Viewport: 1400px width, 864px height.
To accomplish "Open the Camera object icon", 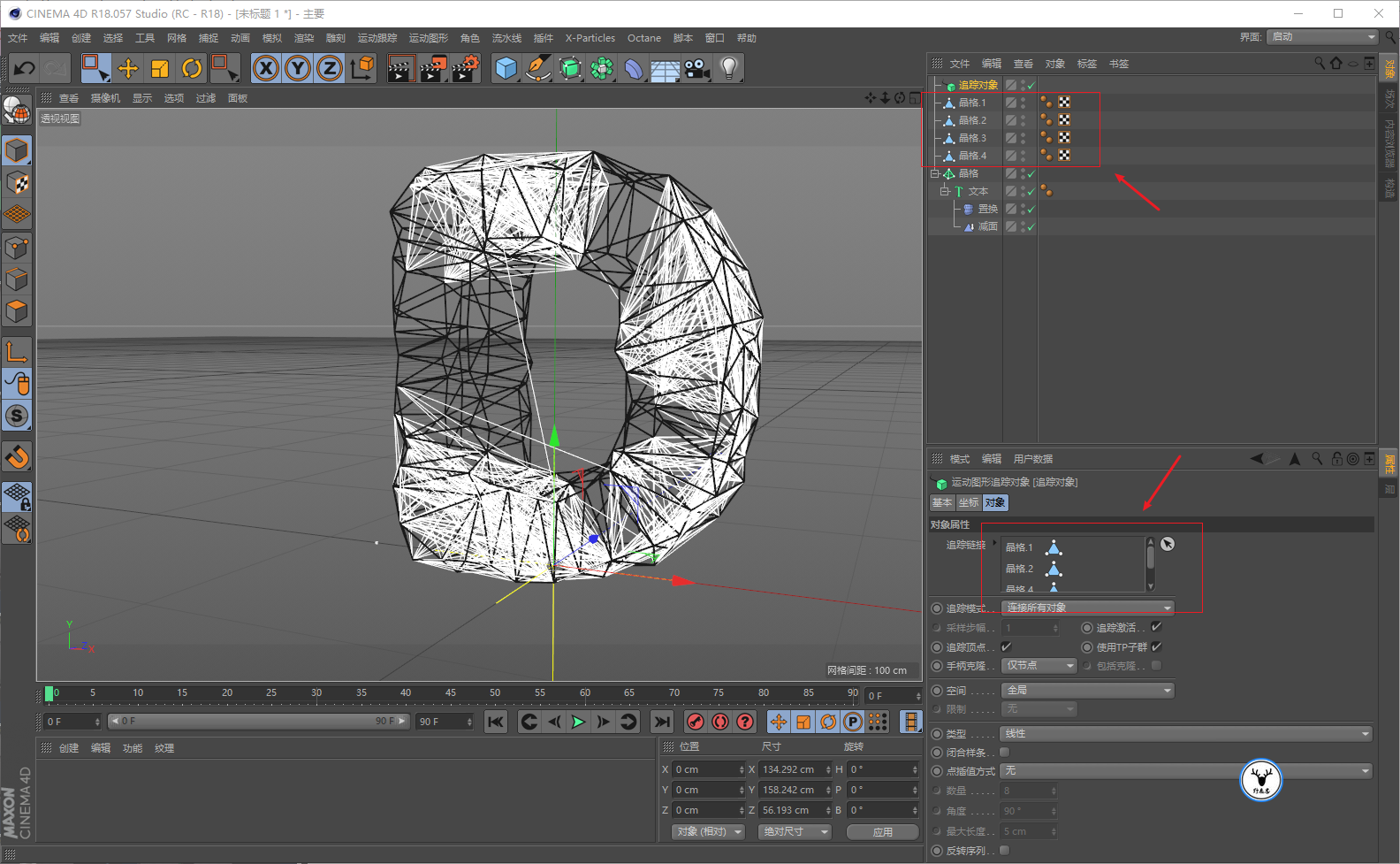I will (x=697, y=68).
